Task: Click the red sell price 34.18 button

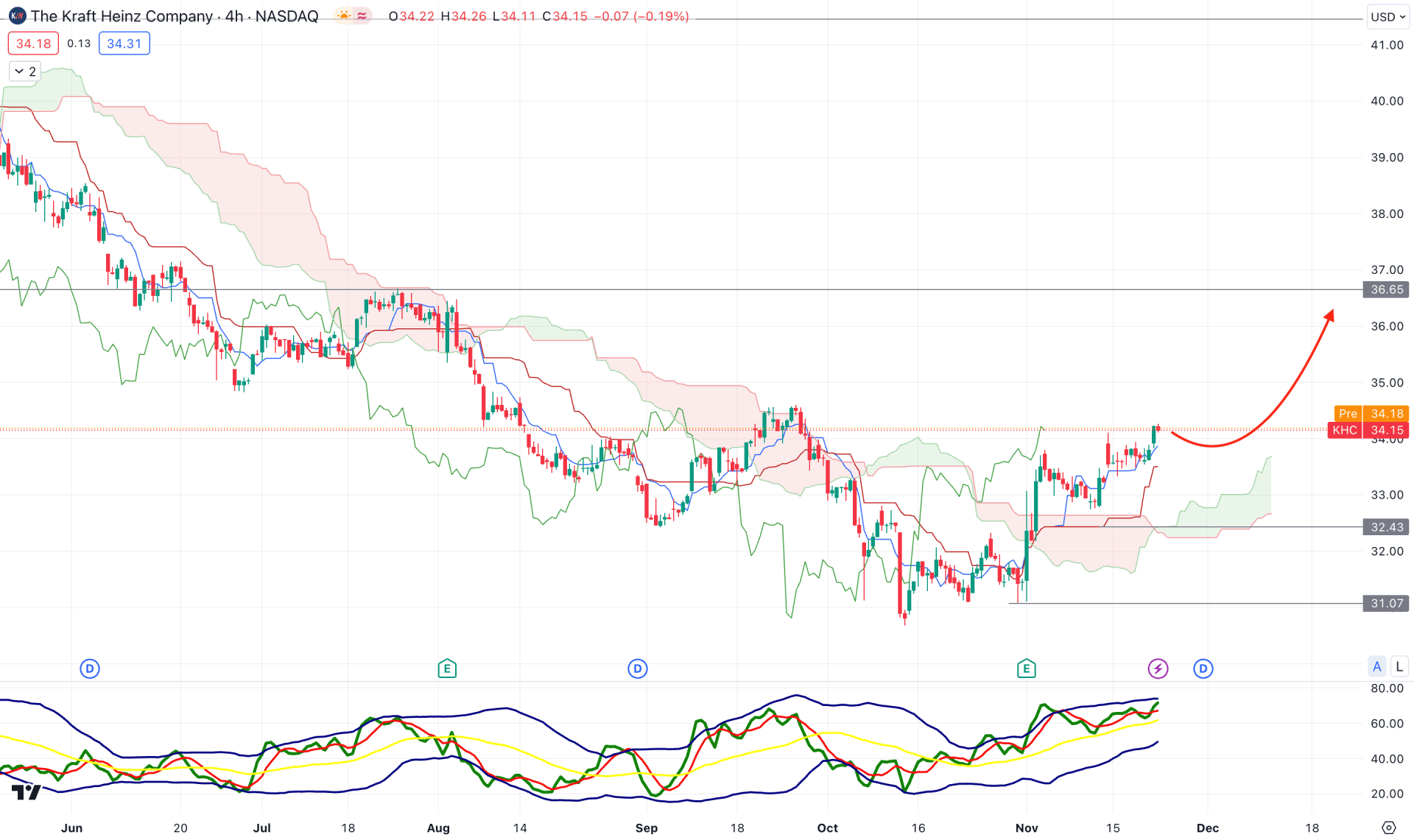Action: tap(33, 43)
